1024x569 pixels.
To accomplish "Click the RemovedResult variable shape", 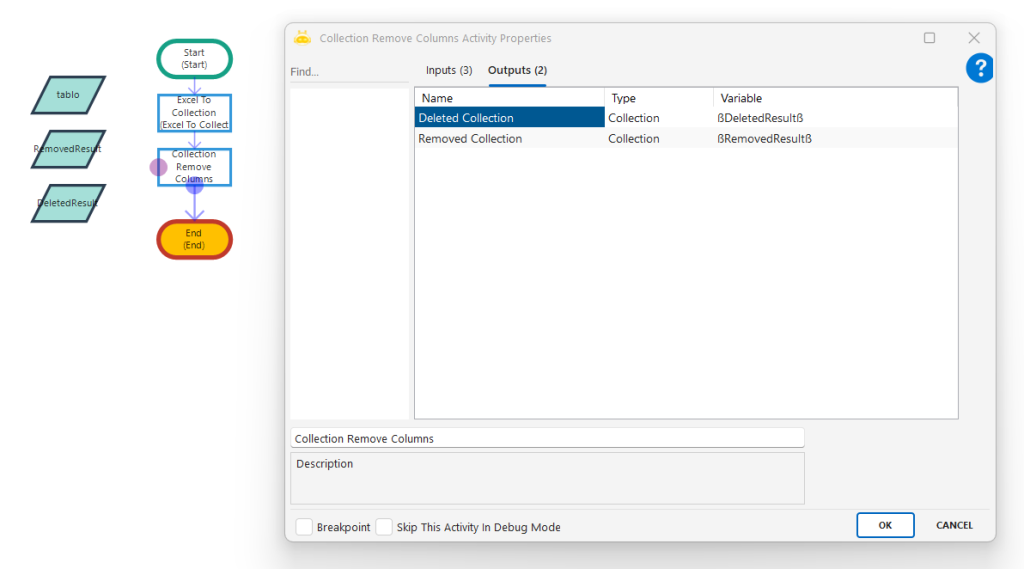I will click(x=68, y=149).
